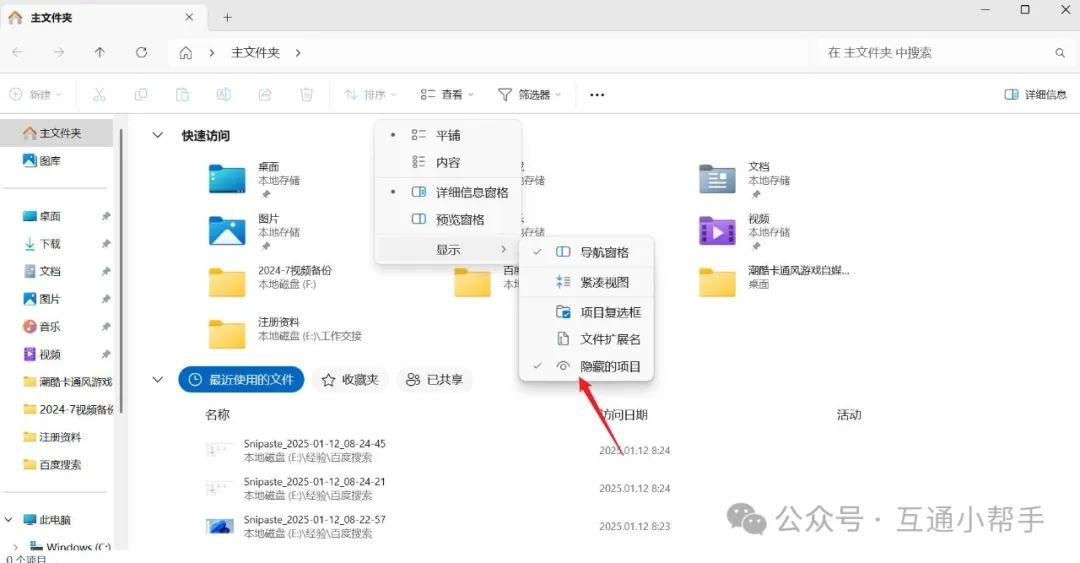Click the Copy icon in toolbar

point(141,94)
